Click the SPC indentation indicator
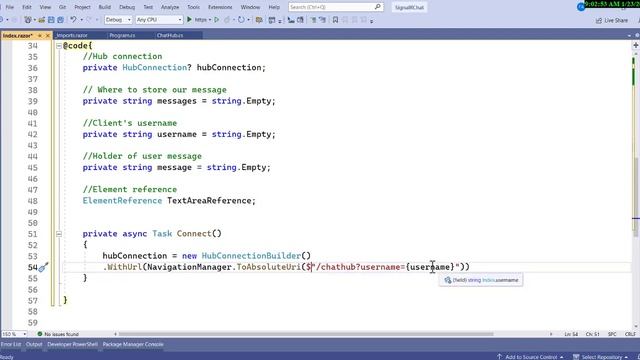 (612, 334)
